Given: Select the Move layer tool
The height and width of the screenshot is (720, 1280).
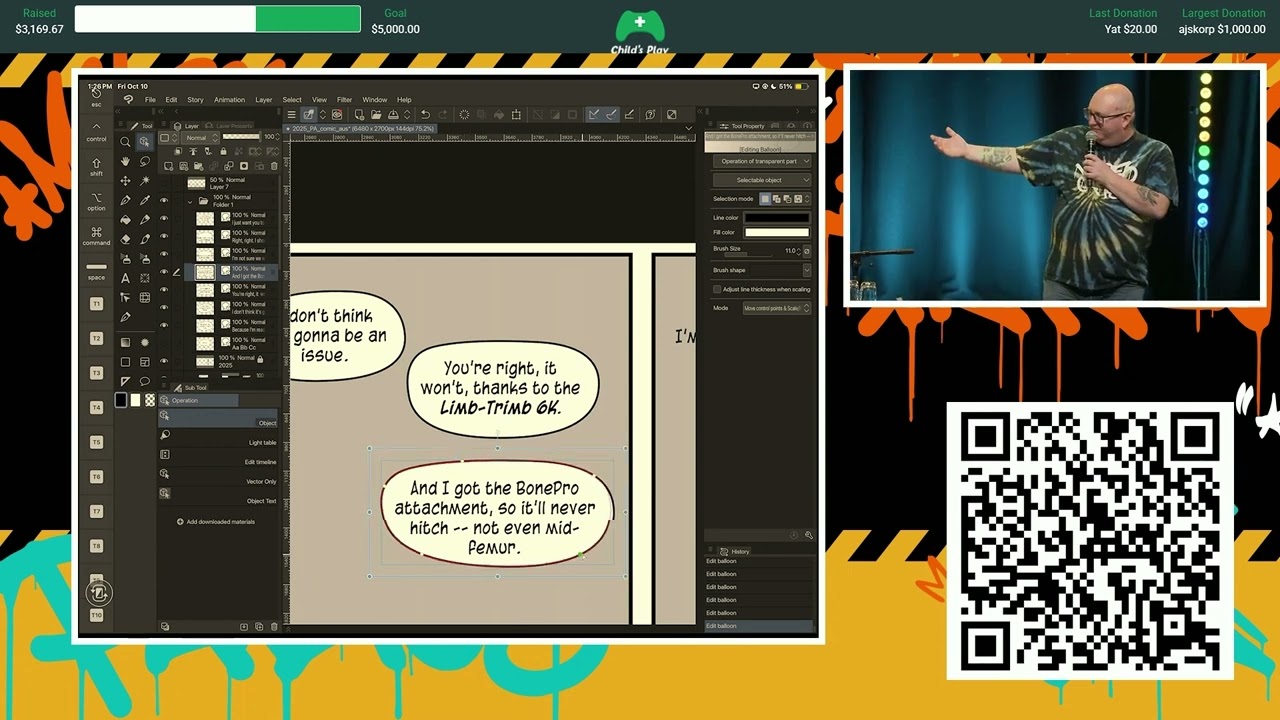Looking at the screenshot, I should [x=125, y=181].
